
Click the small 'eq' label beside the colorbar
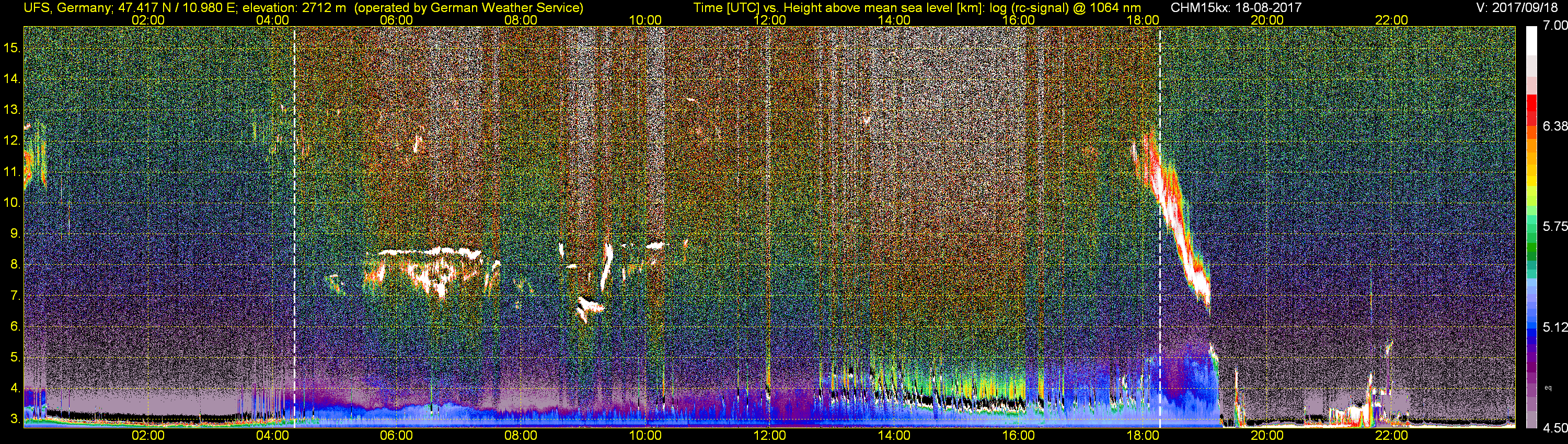1549,387
